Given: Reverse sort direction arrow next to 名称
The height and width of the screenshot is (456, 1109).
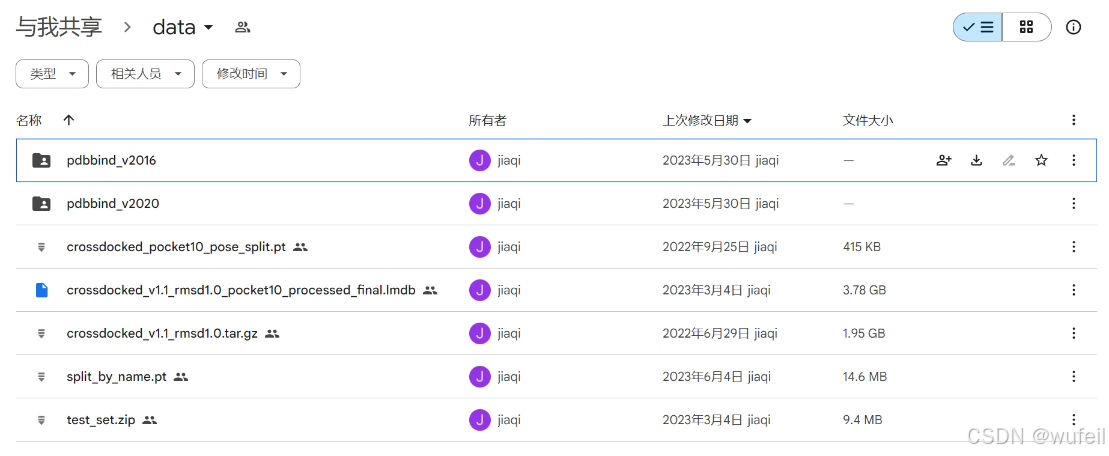Looking at the screenshot, I should coord(68,120).
